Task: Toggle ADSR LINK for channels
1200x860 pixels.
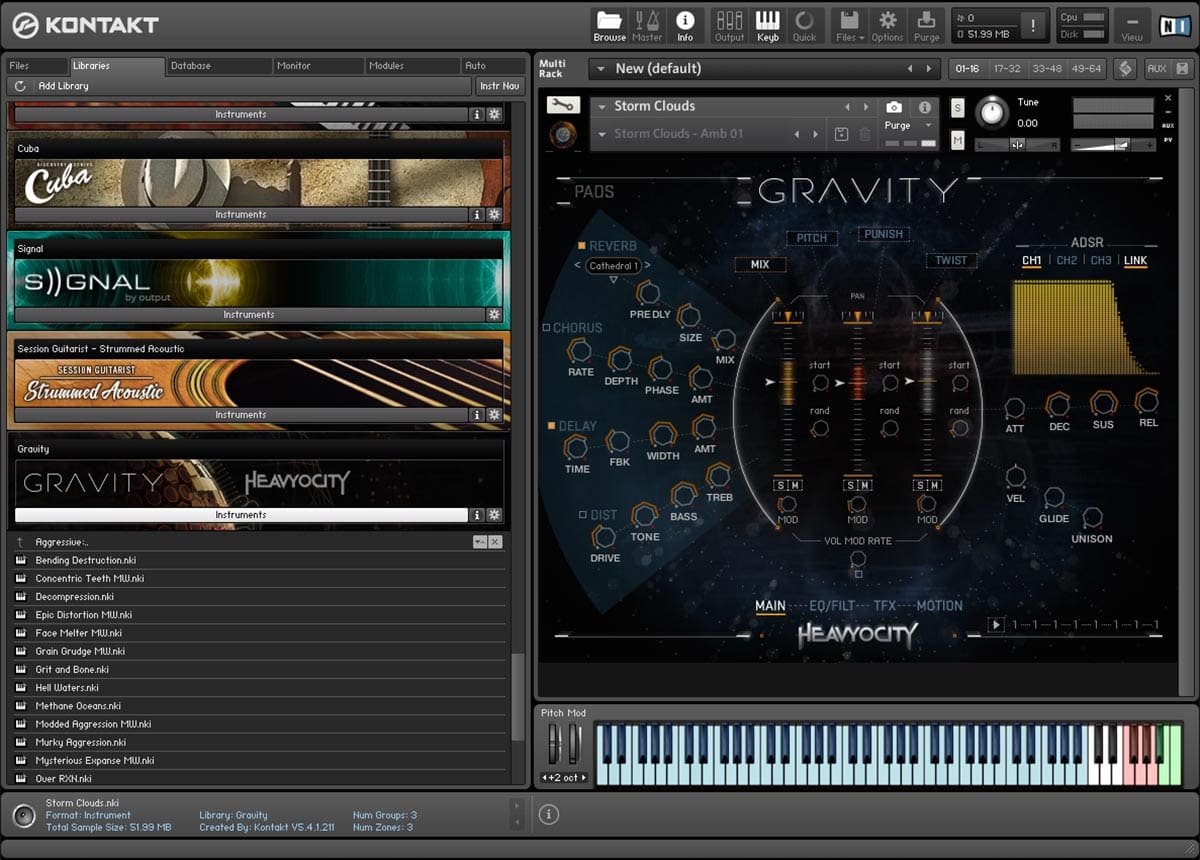Action: pos(1135,261)
